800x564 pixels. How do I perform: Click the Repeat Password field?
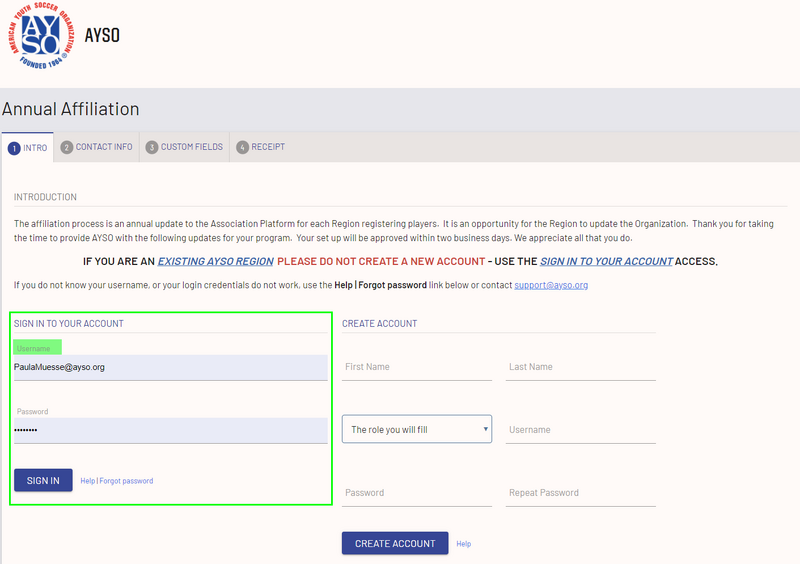[x=580, y=493]
